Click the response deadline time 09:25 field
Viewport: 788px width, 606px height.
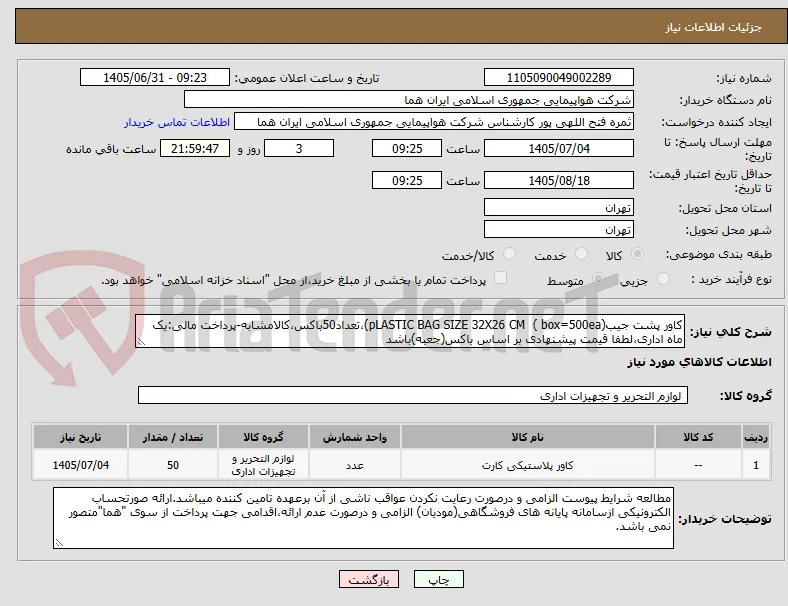click(407, 149)
